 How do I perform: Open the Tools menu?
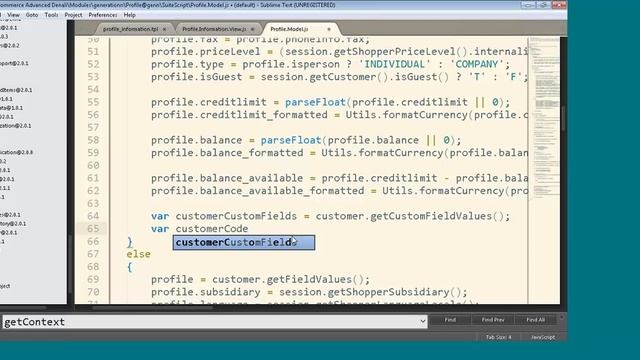click(51, 15)
